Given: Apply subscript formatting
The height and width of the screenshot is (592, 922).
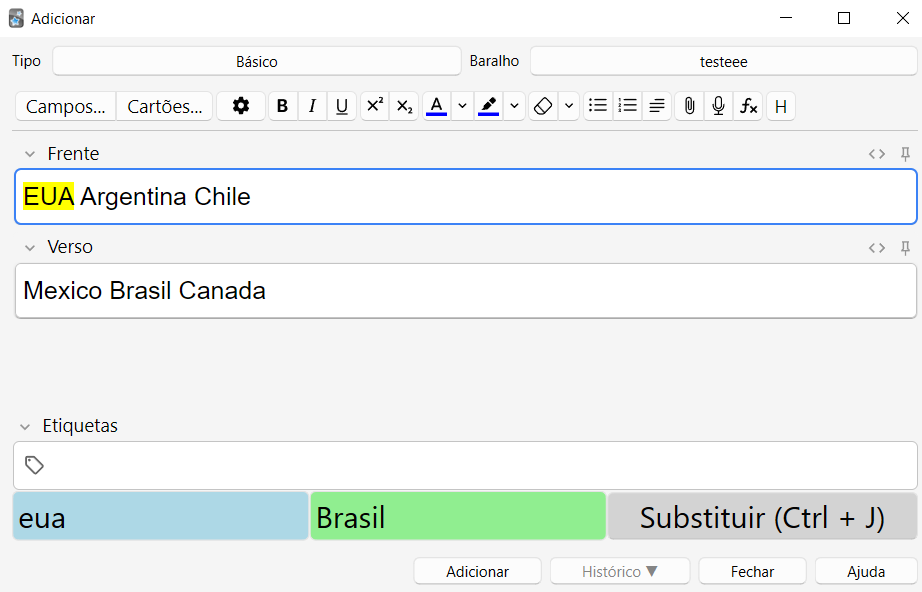Looking at the screenshot, I should 404,106.
